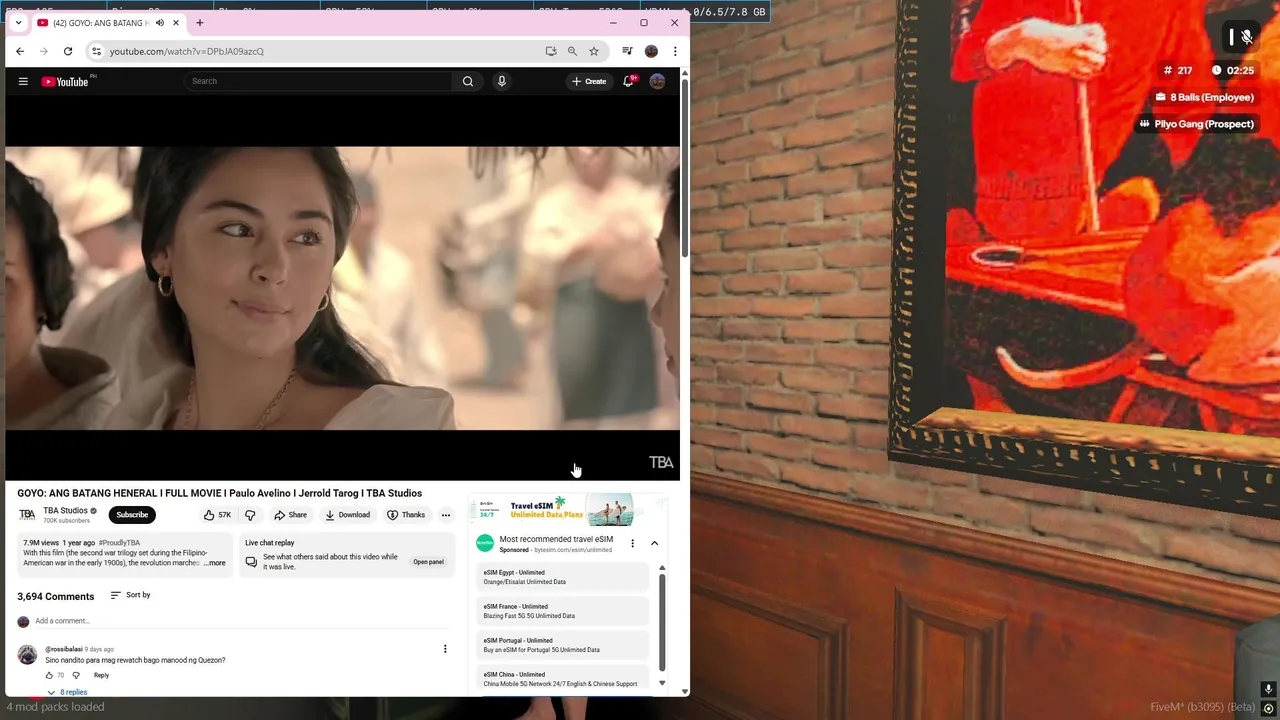This screenshot has height=720, width=1280.
Task: Open the site information icon in the address bar
Action: 96,51
